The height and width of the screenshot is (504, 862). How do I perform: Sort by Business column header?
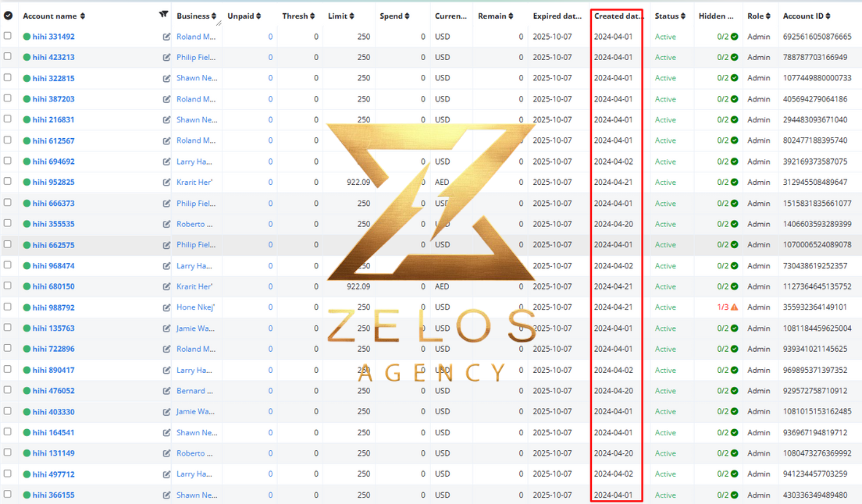coord(196,16)
